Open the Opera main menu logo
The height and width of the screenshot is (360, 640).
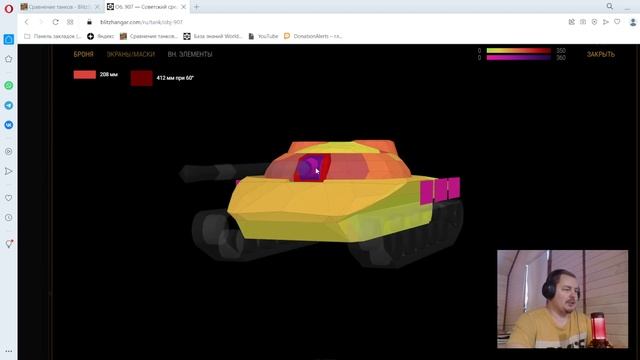click(9, 8)
